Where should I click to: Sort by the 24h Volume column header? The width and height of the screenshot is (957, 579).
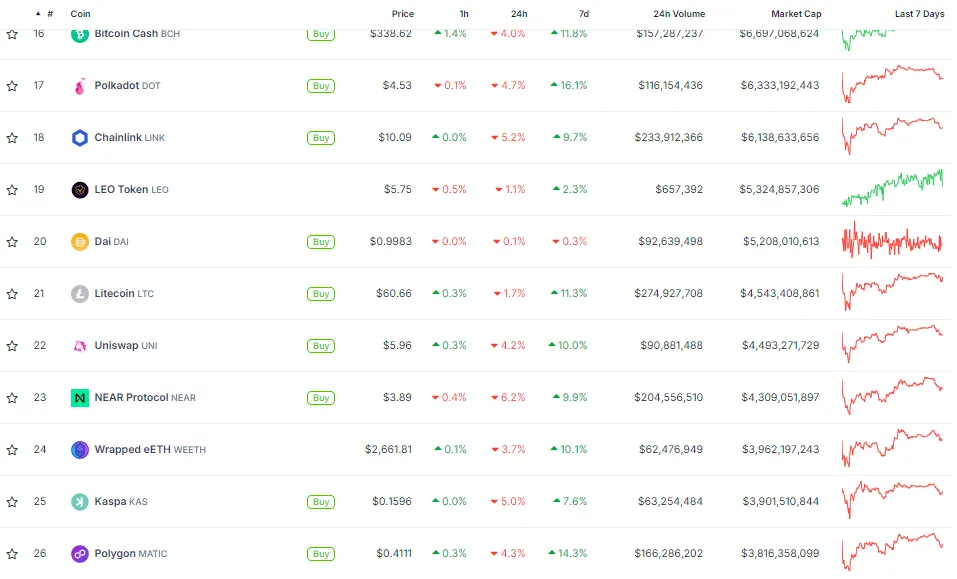click(x=672, y=14)
